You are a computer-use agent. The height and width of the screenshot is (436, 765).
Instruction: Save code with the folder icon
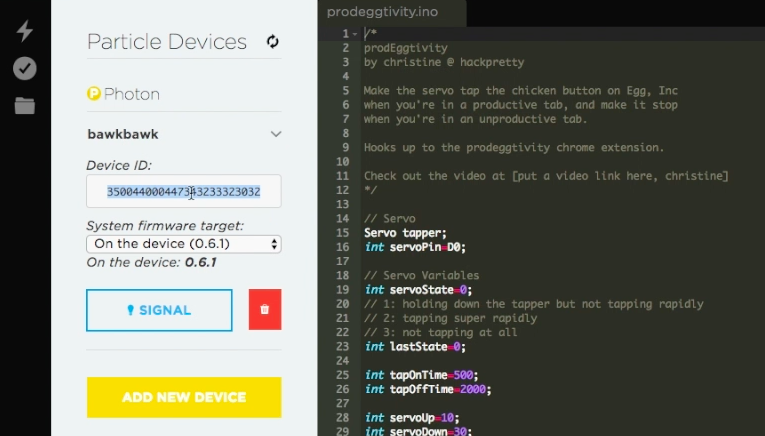tap(24, 105)
